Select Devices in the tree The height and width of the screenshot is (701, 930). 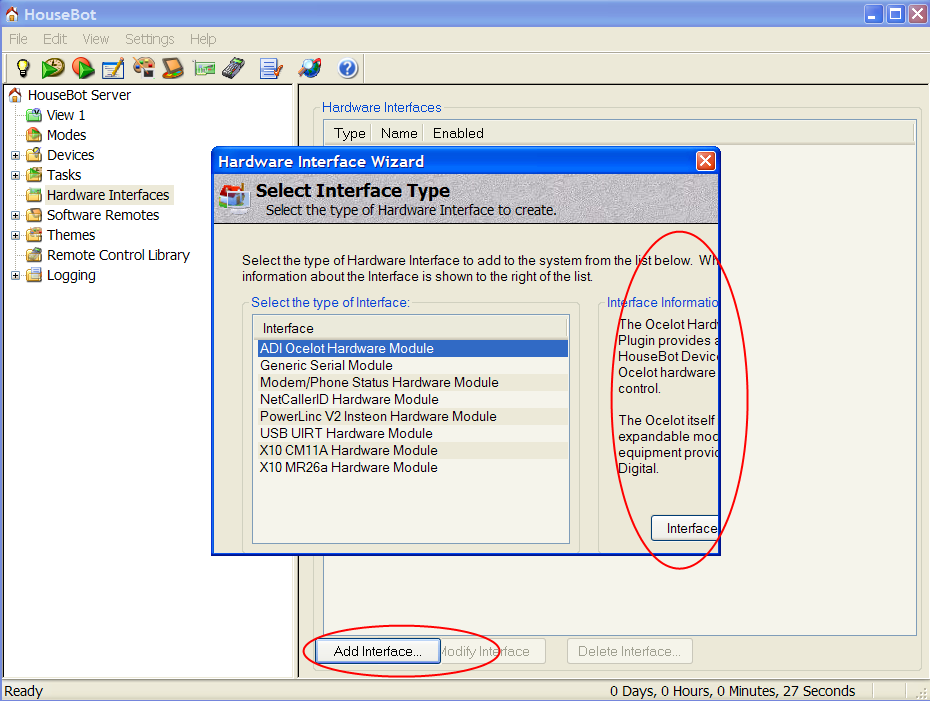pos(71,155)
